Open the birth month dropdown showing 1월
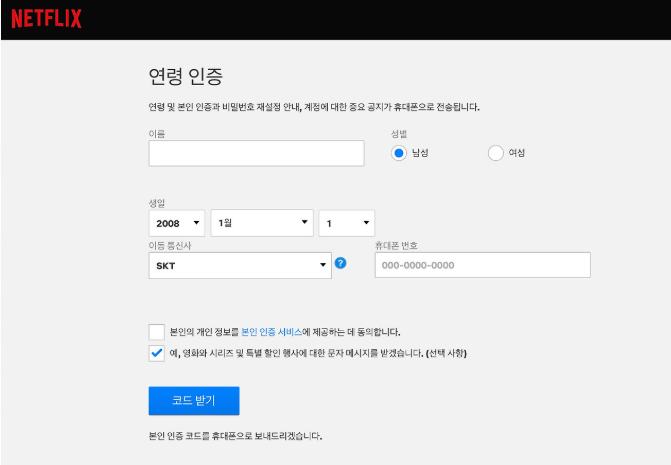This screenshot has width=671, height=465. point(262,223)
